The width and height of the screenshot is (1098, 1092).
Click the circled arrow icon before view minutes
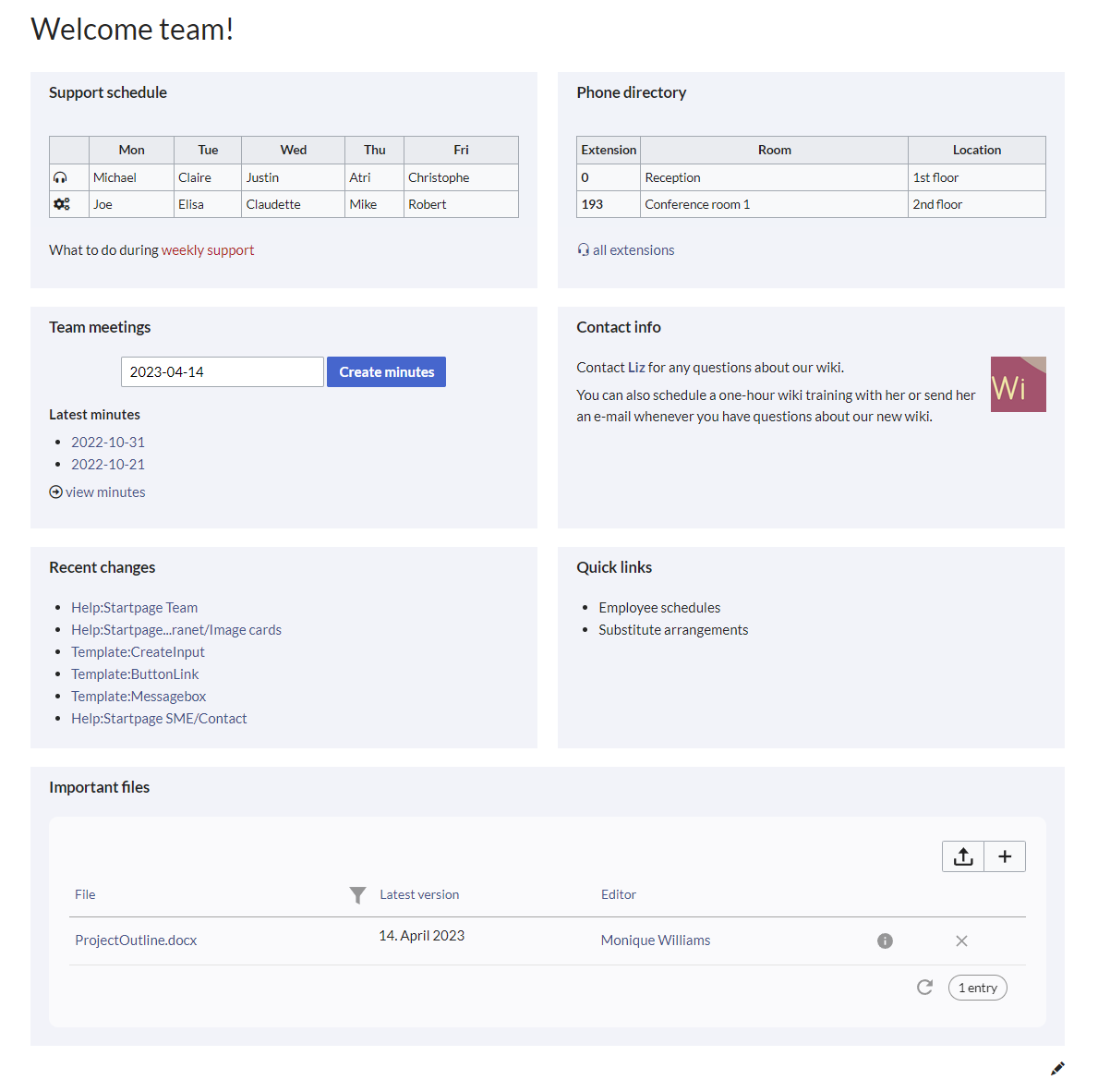56,492
